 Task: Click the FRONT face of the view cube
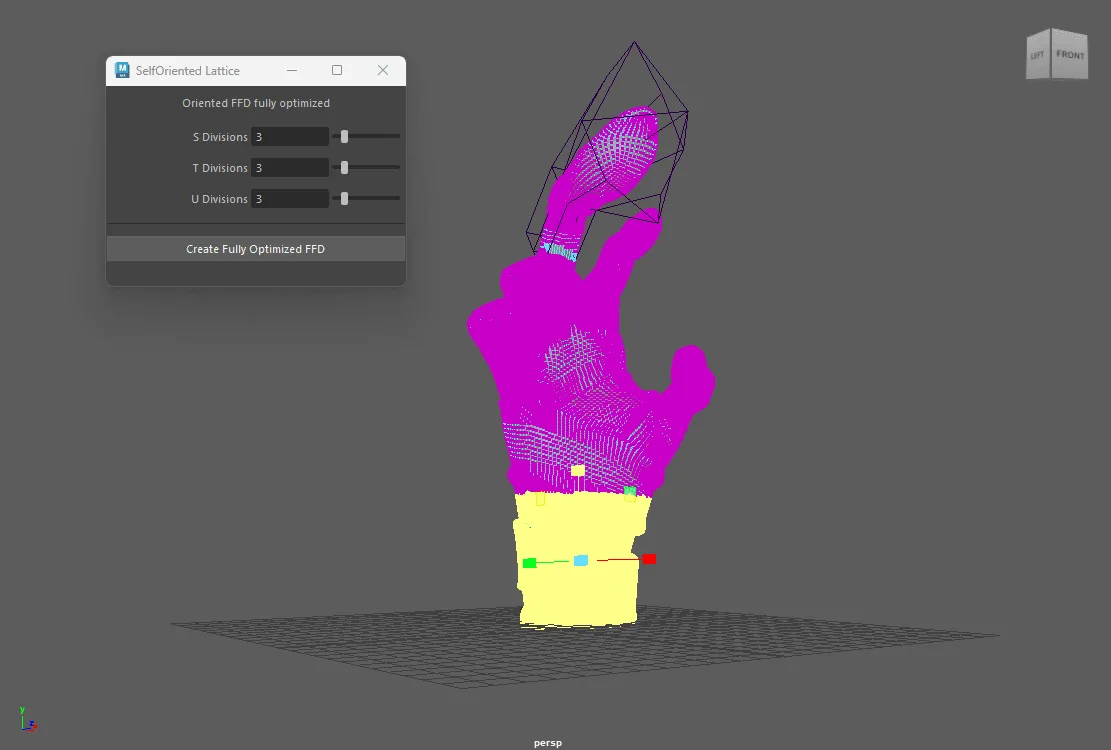pos(1070,55)
